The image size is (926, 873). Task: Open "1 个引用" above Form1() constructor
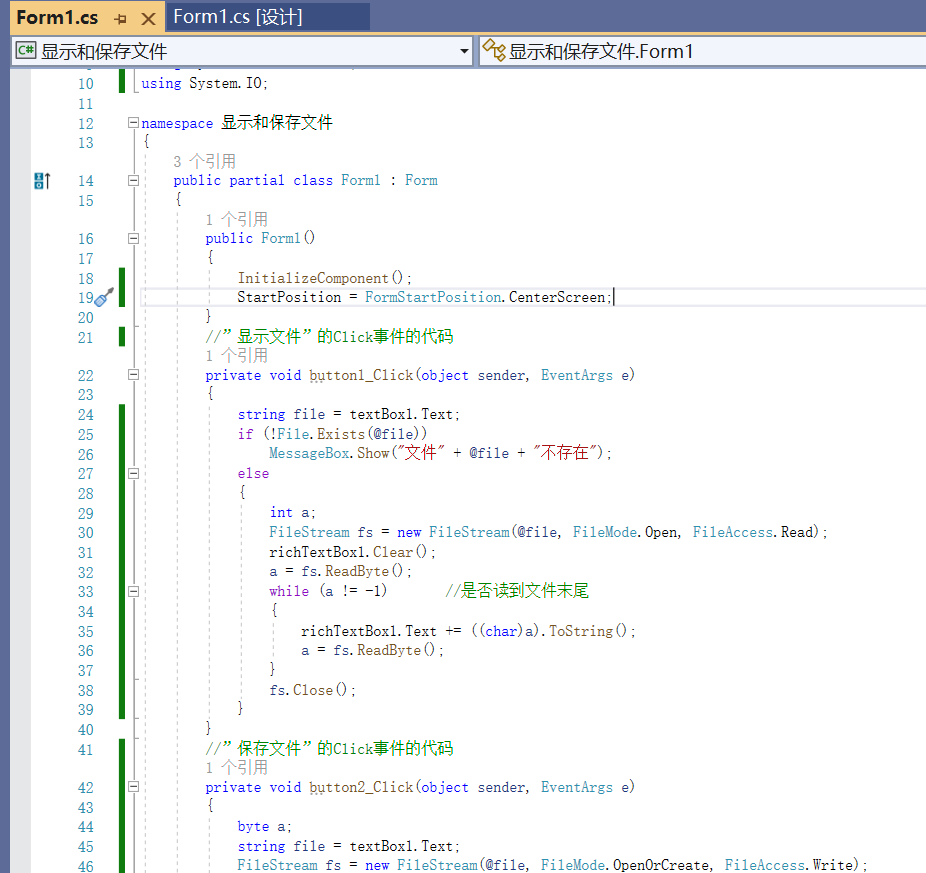click(x=236, y=219)
